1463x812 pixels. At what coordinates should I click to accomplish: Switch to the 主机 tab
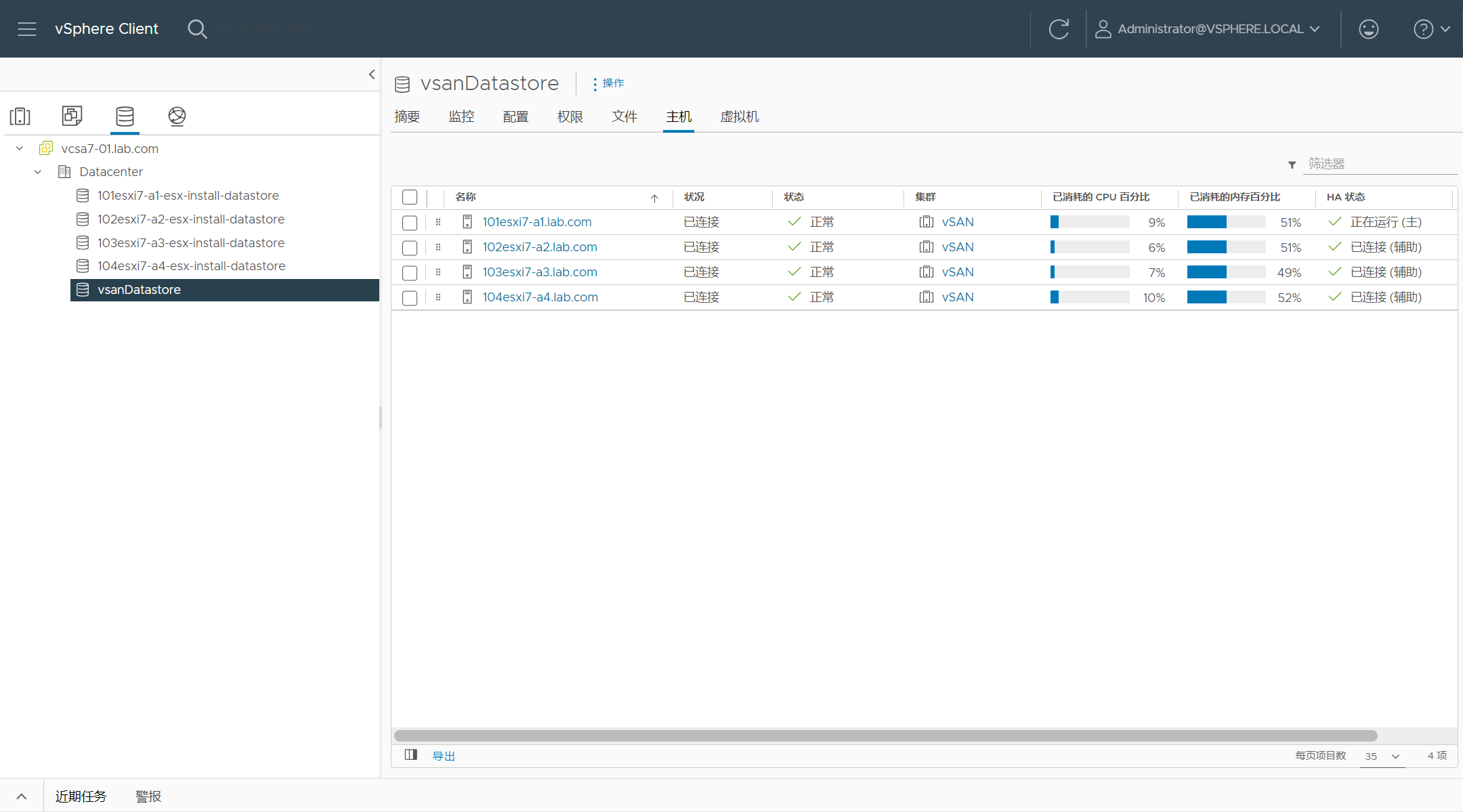pos(679,116)
